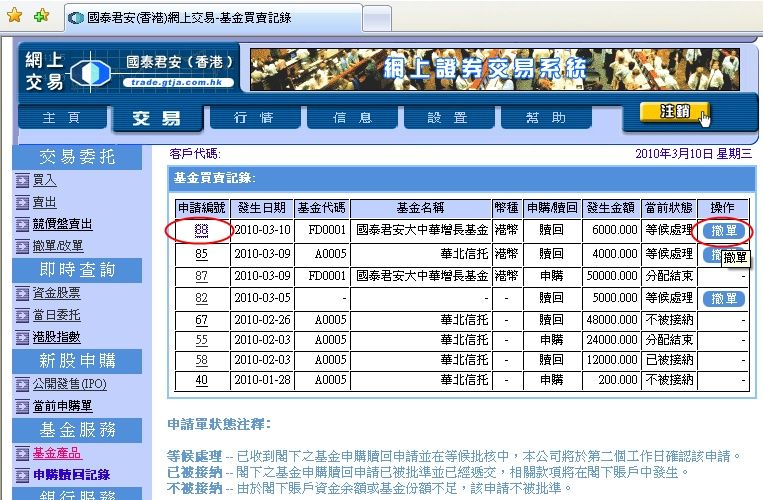The image size is (763, 500).
Task: Open the 幫助 navigation tab
Action: pos(545,117)
